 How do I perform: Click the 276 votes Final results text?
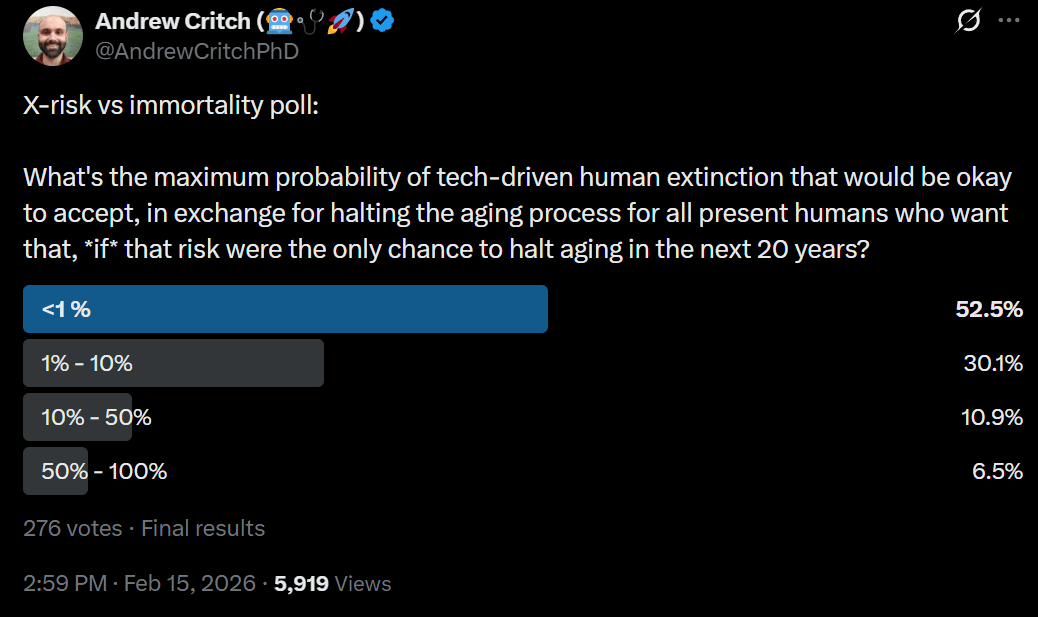[144, 528]
